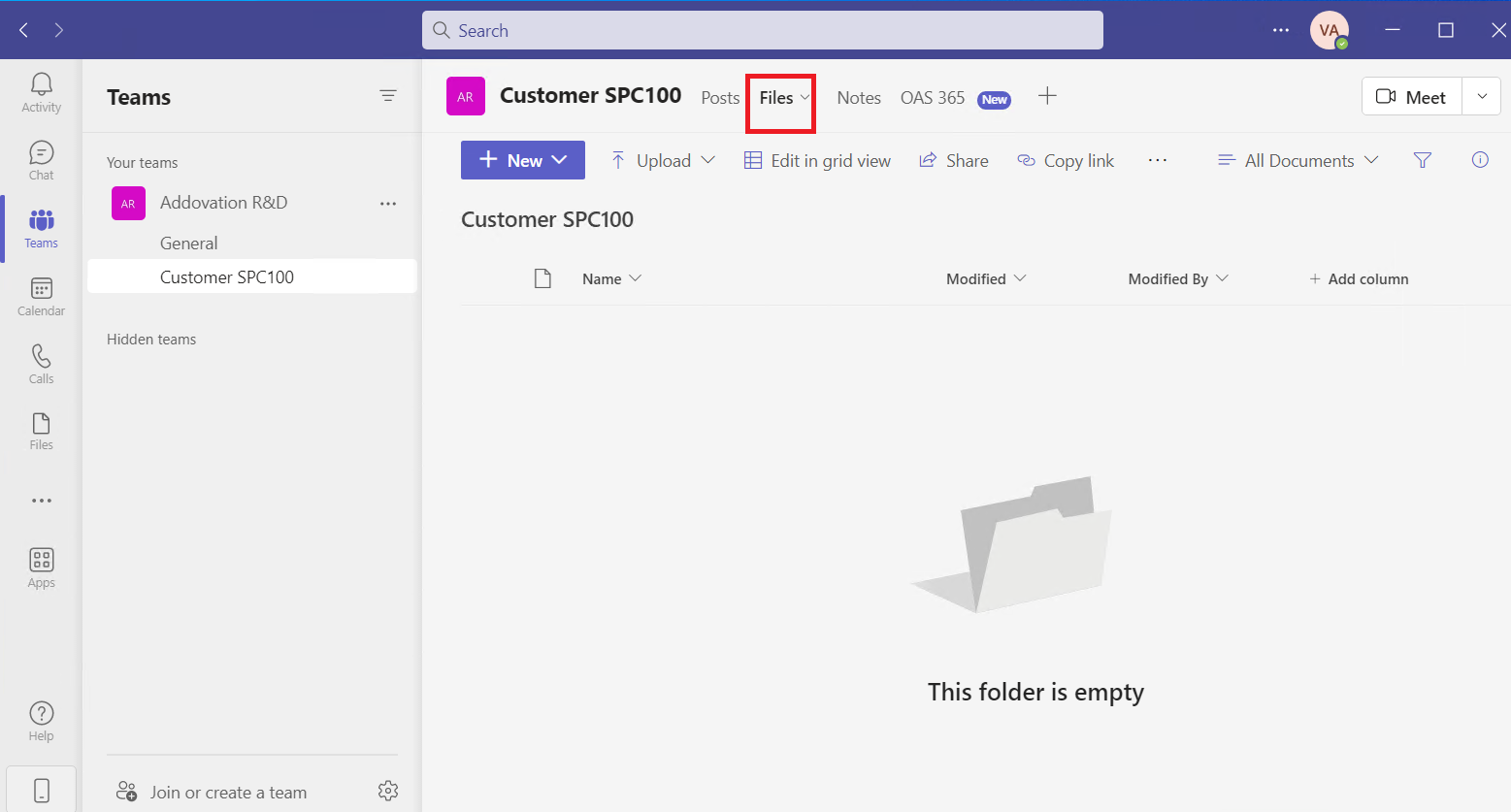Expand the Meet button dropdown arrow

tap(1482, 96)
